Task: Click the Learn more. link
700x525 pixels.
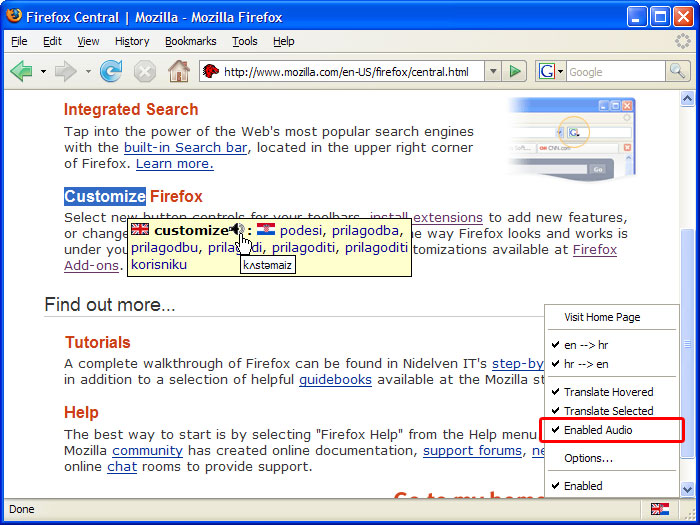Action: tap(175, 163)
